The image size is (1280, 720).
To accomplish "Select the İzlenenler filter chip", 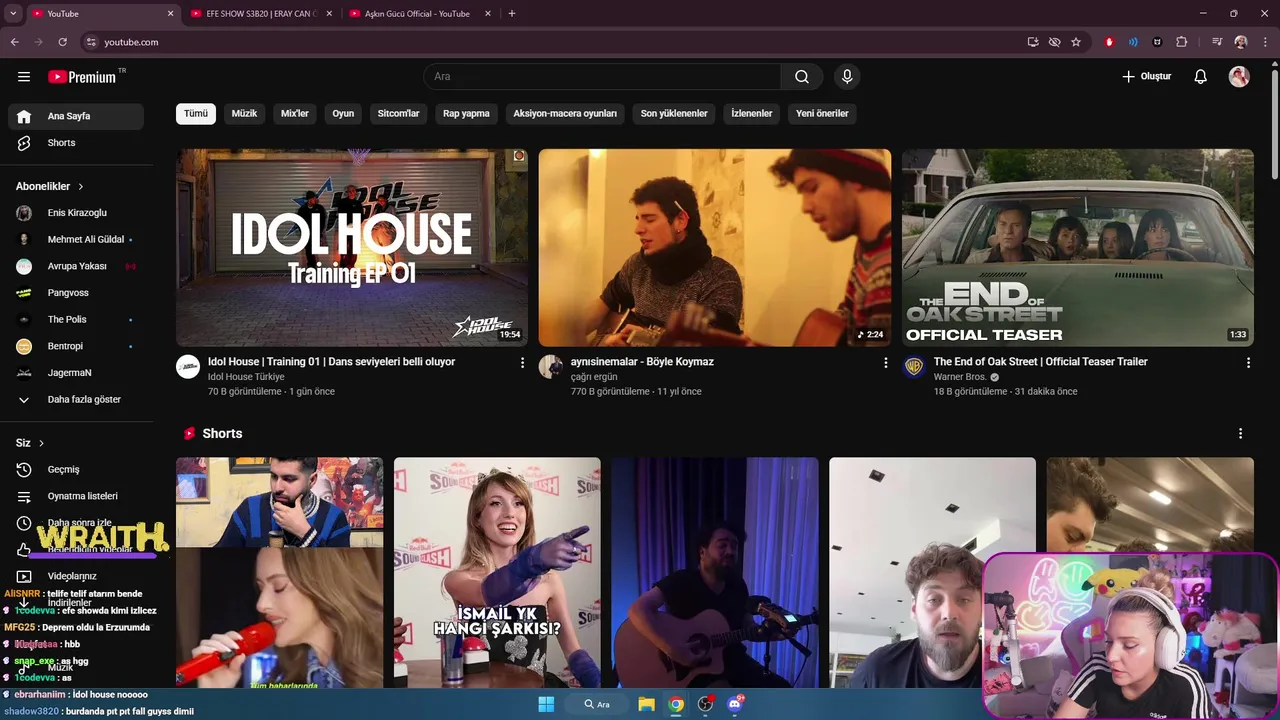I will pyautogui.click(x=752, y=114).
